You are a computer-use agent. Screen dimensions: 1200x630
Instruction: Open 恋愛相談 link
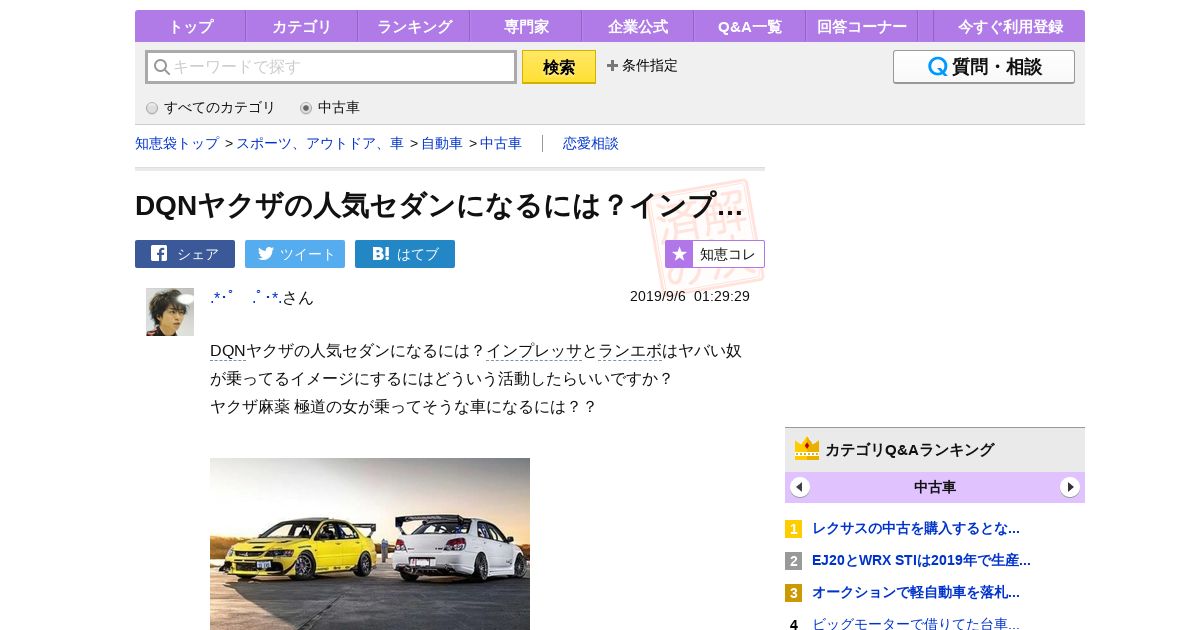pyautogui.click(x=591, y=143)
